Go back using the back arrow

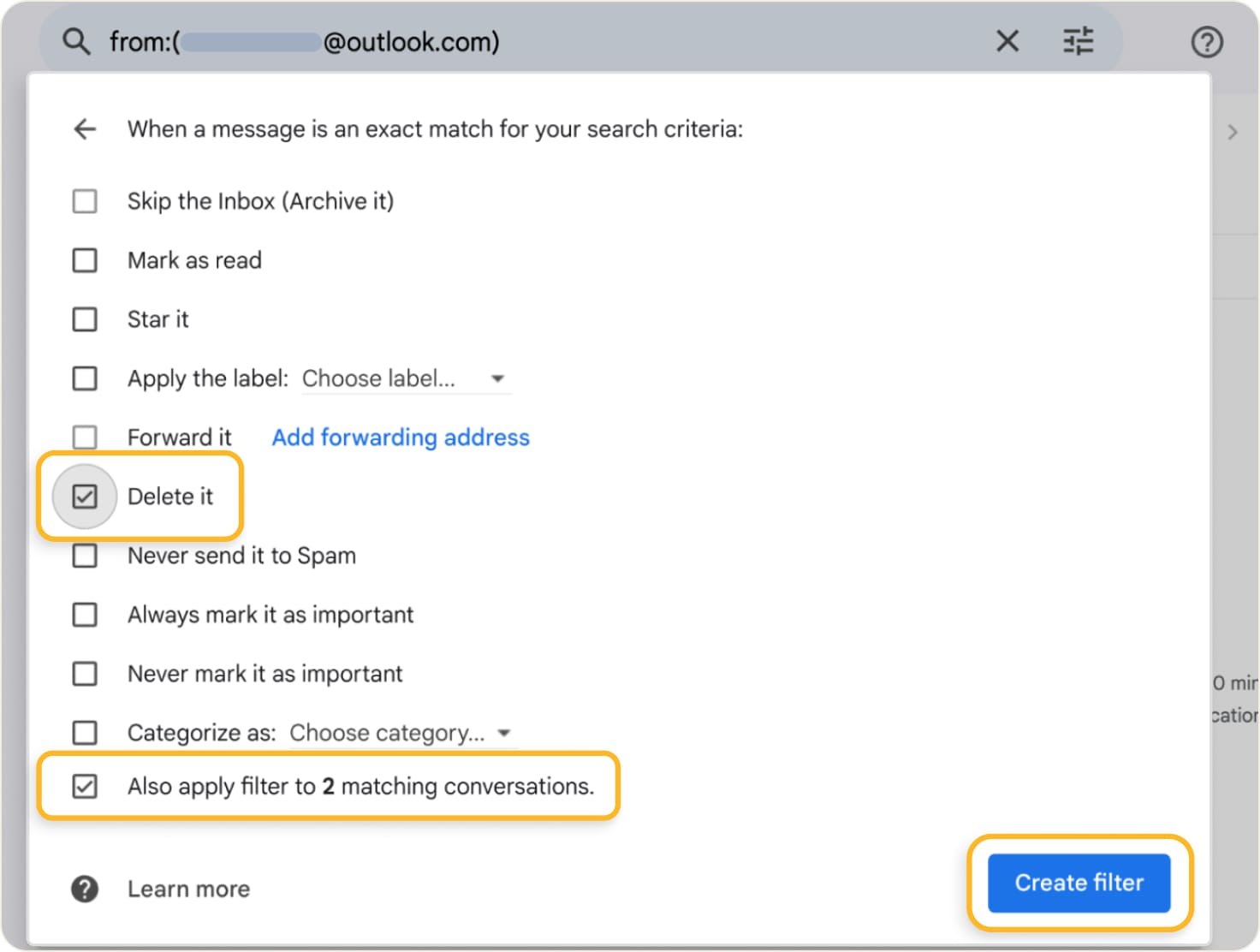(84, 129)
